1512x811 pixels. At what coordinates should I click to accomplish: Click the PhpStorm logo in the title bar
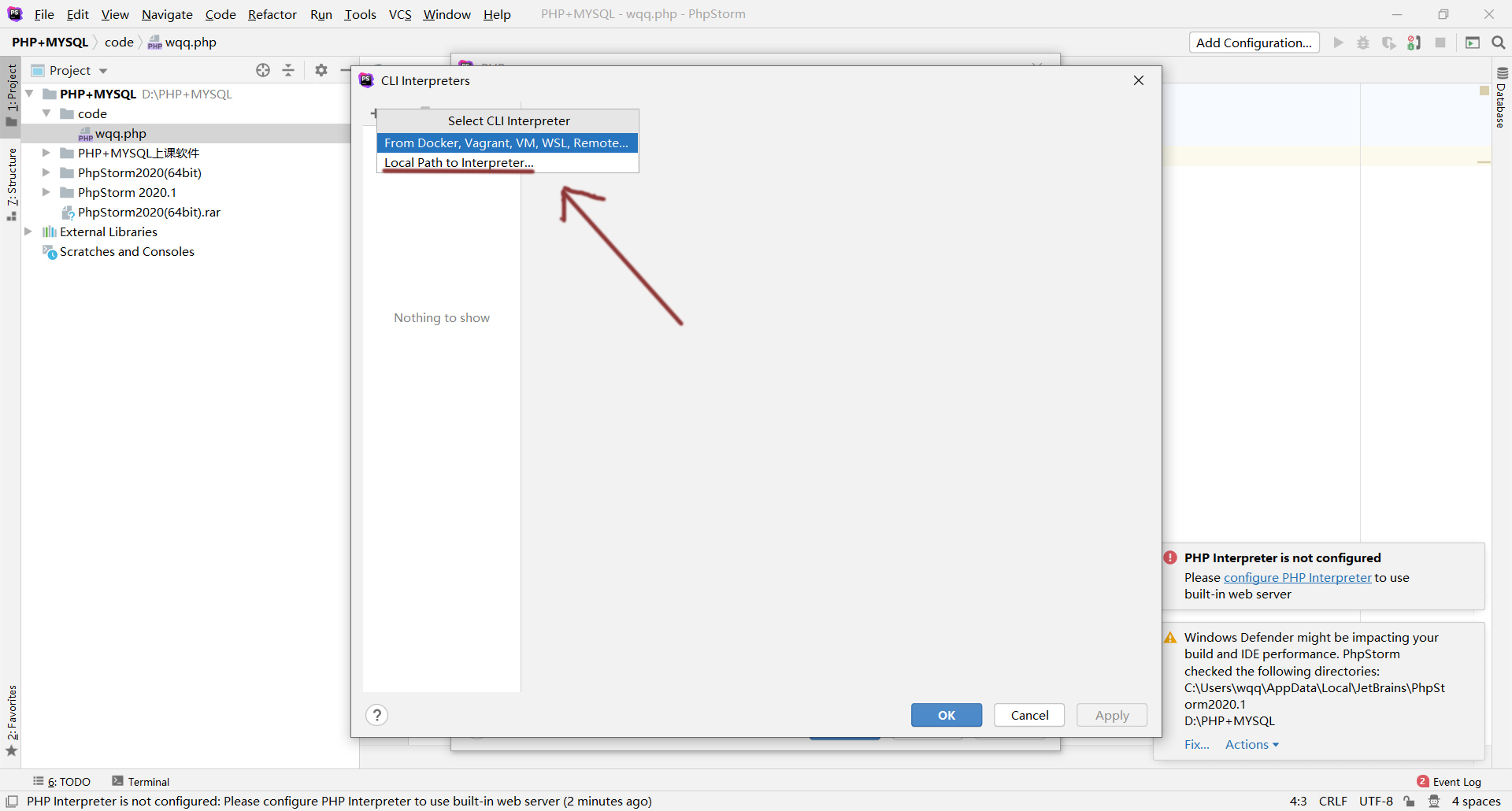(x=15, y=14)
